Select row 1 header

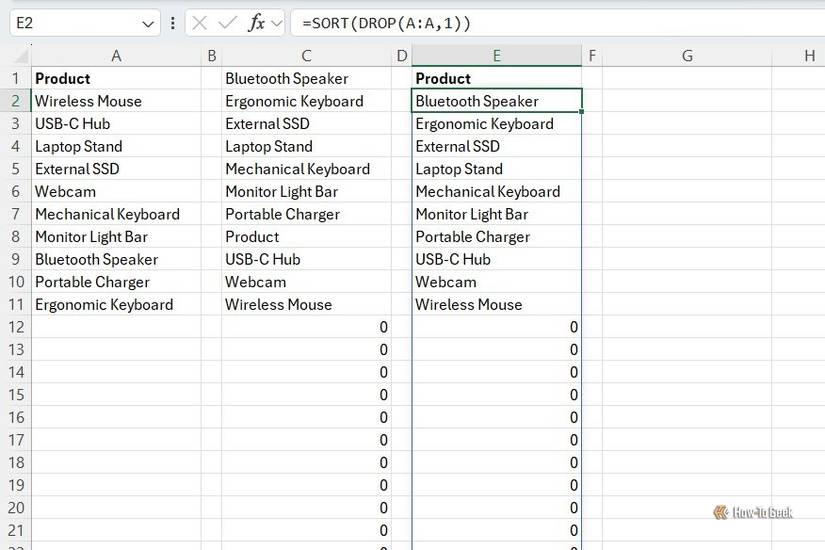click(x=16, y=78)
